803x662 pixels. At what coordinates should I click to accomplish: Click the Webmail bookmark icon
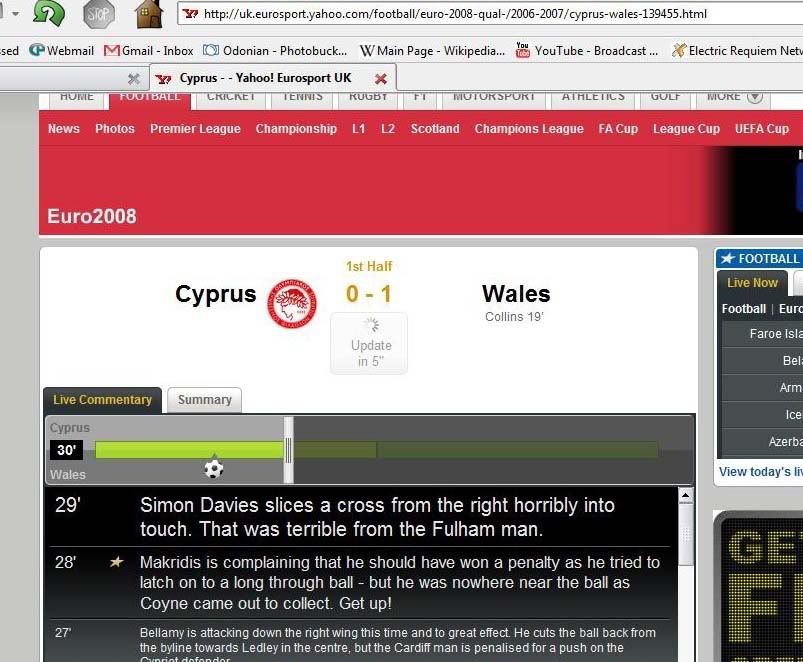coord(37,50)
